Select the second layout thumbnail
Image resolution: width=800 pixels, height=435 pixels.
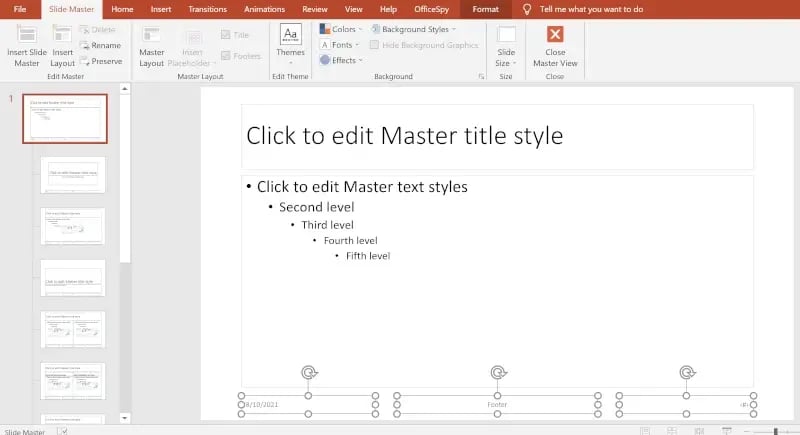click(x=73, y=174)
